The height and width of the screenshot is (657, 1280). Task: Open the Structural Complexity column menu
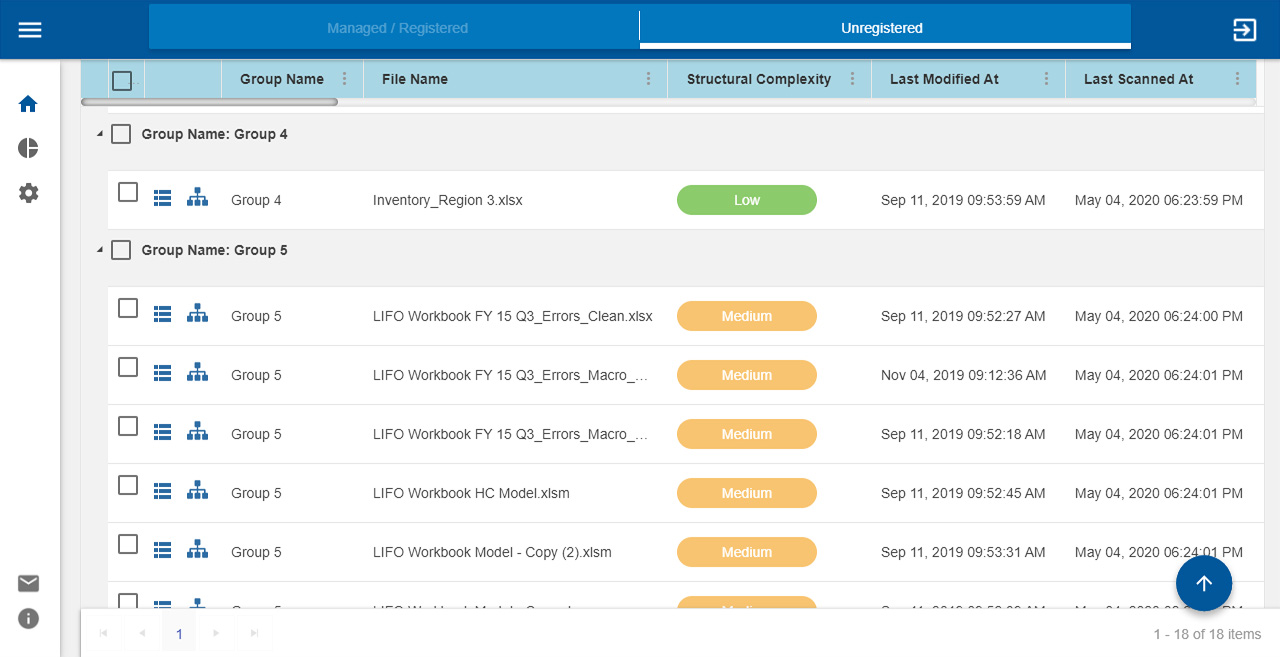852,79
